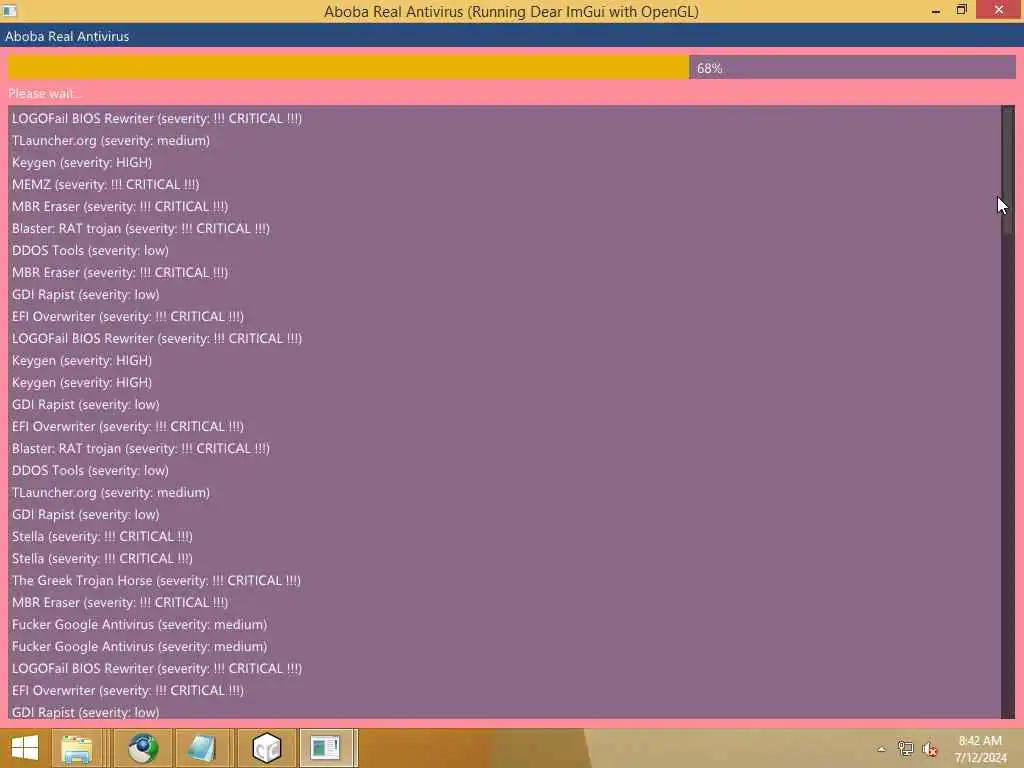Click the network tray icon

[x=905, y=749]
